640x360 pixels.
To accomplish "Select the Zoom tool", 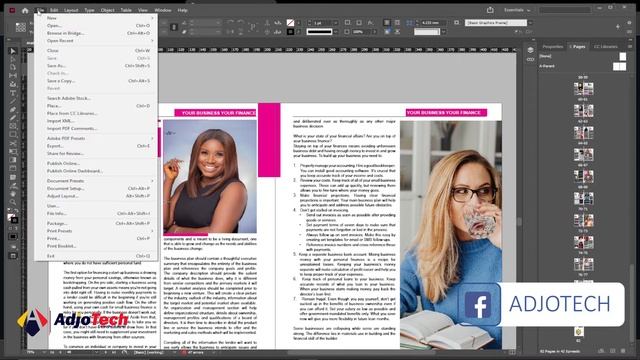I will 13,202.
